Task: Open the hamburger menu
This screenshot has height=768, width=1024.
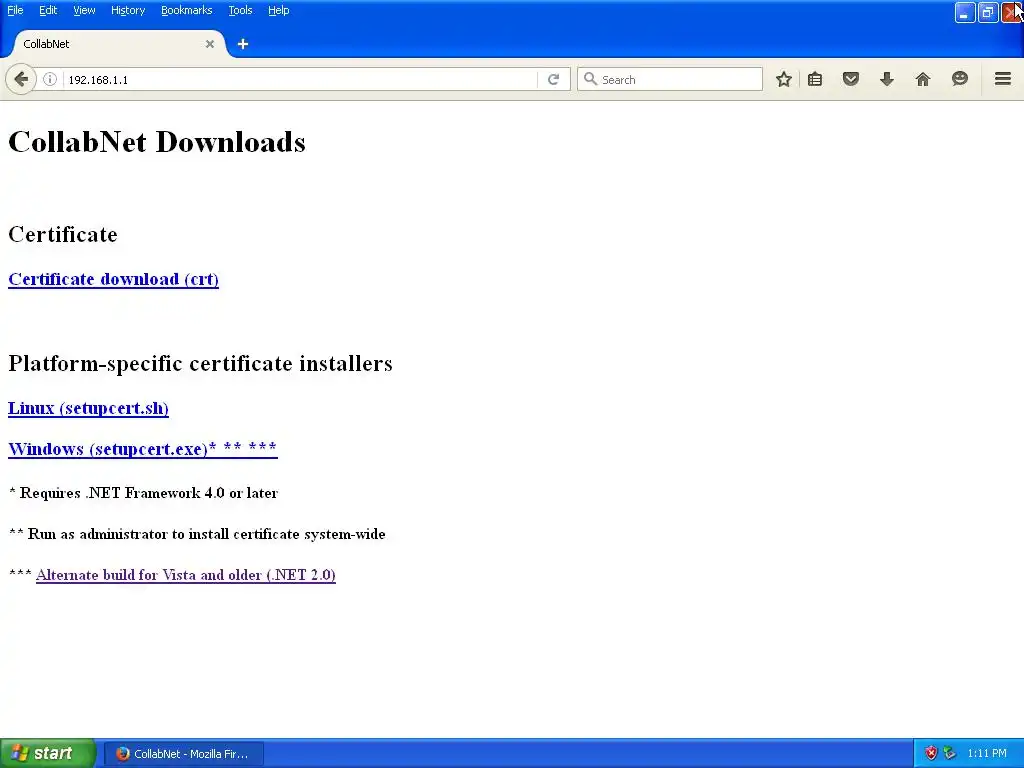Action: tap(1002, 79)
